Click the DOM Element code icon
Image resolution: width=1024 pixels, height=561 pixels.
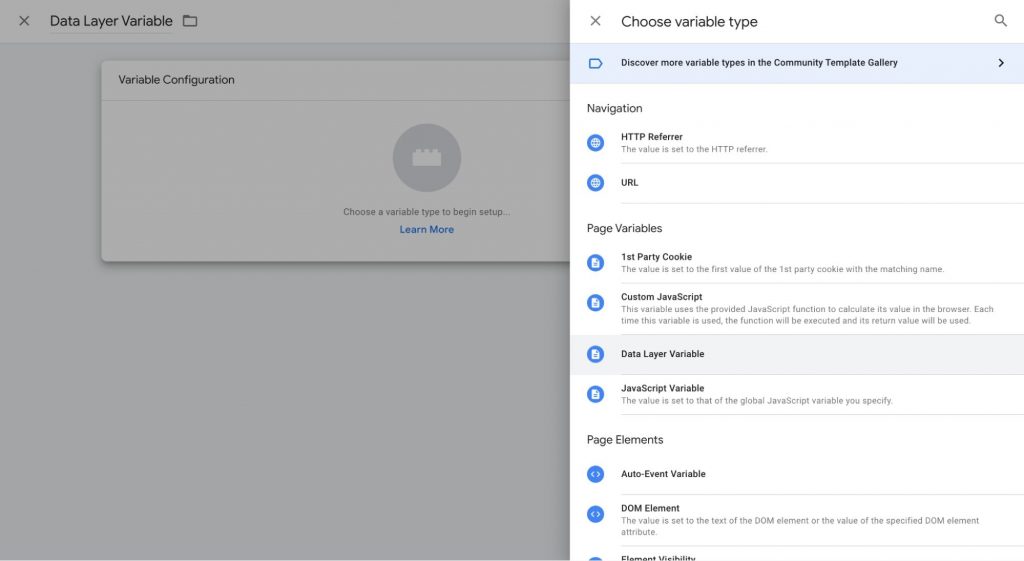[x=595, y=514]
